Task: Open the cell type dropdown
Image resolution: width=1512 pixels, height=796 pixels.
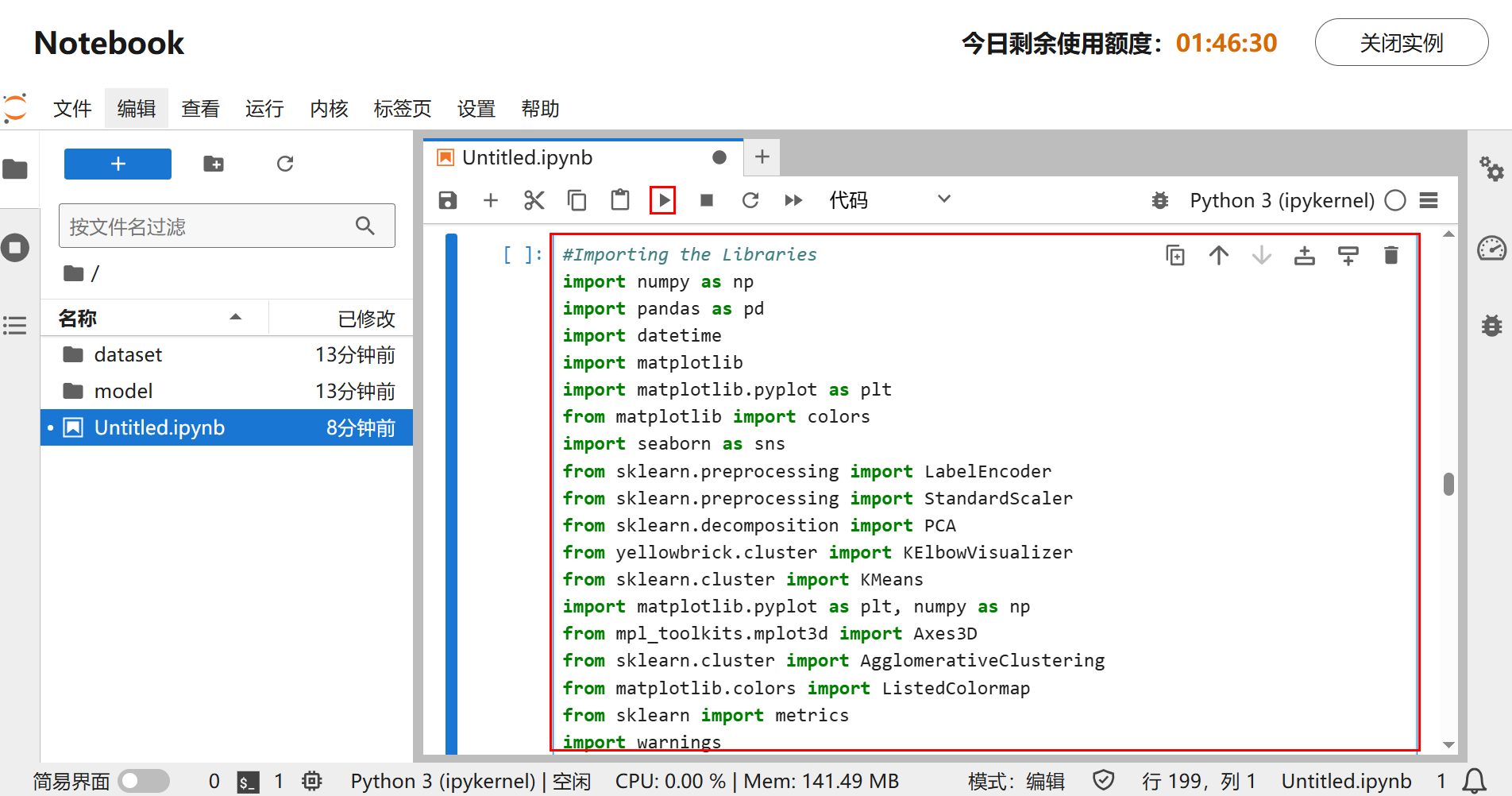Action: click(x=889, y=200)
